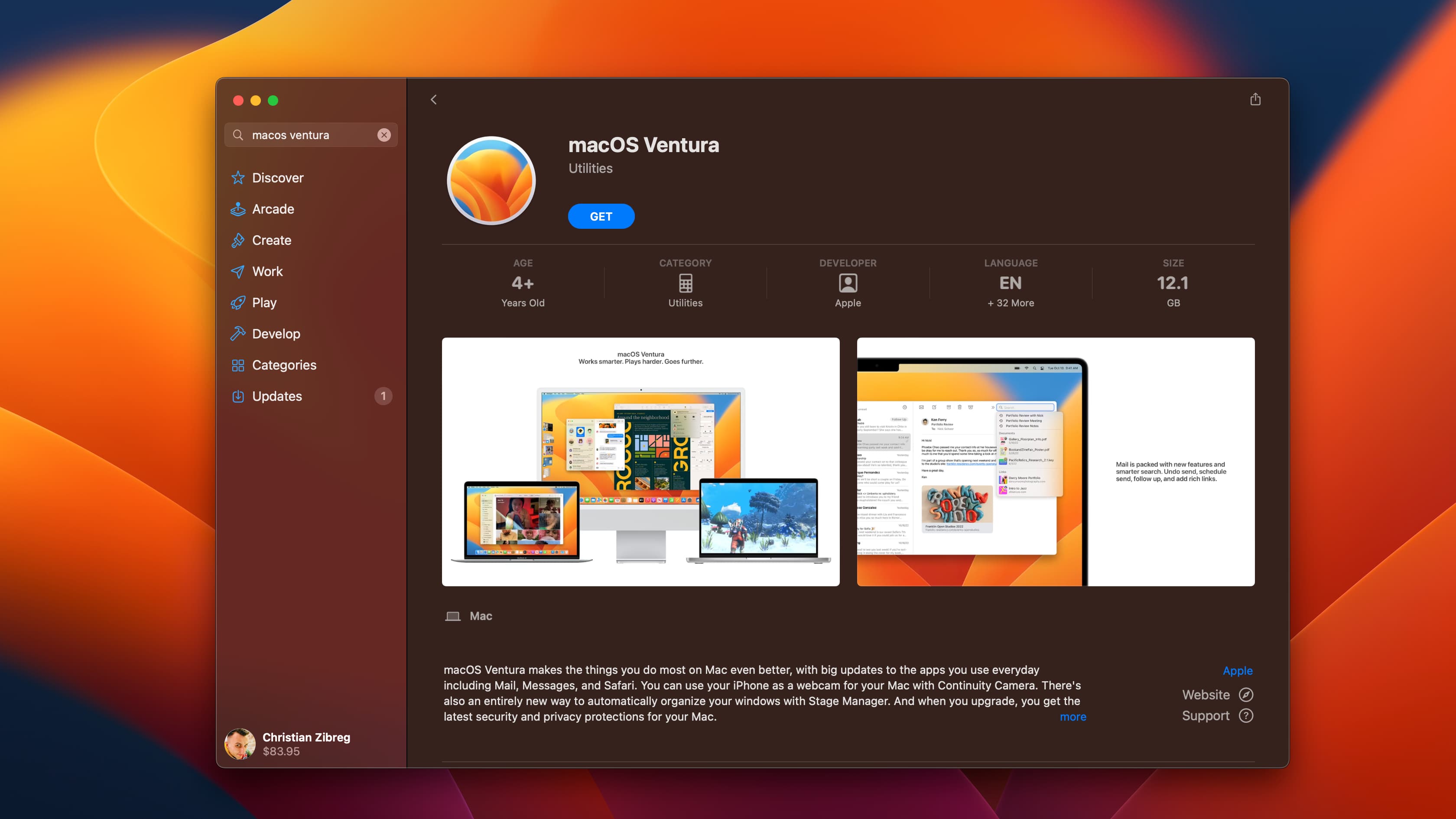Click the back navigation arrow

coord(433,99)
